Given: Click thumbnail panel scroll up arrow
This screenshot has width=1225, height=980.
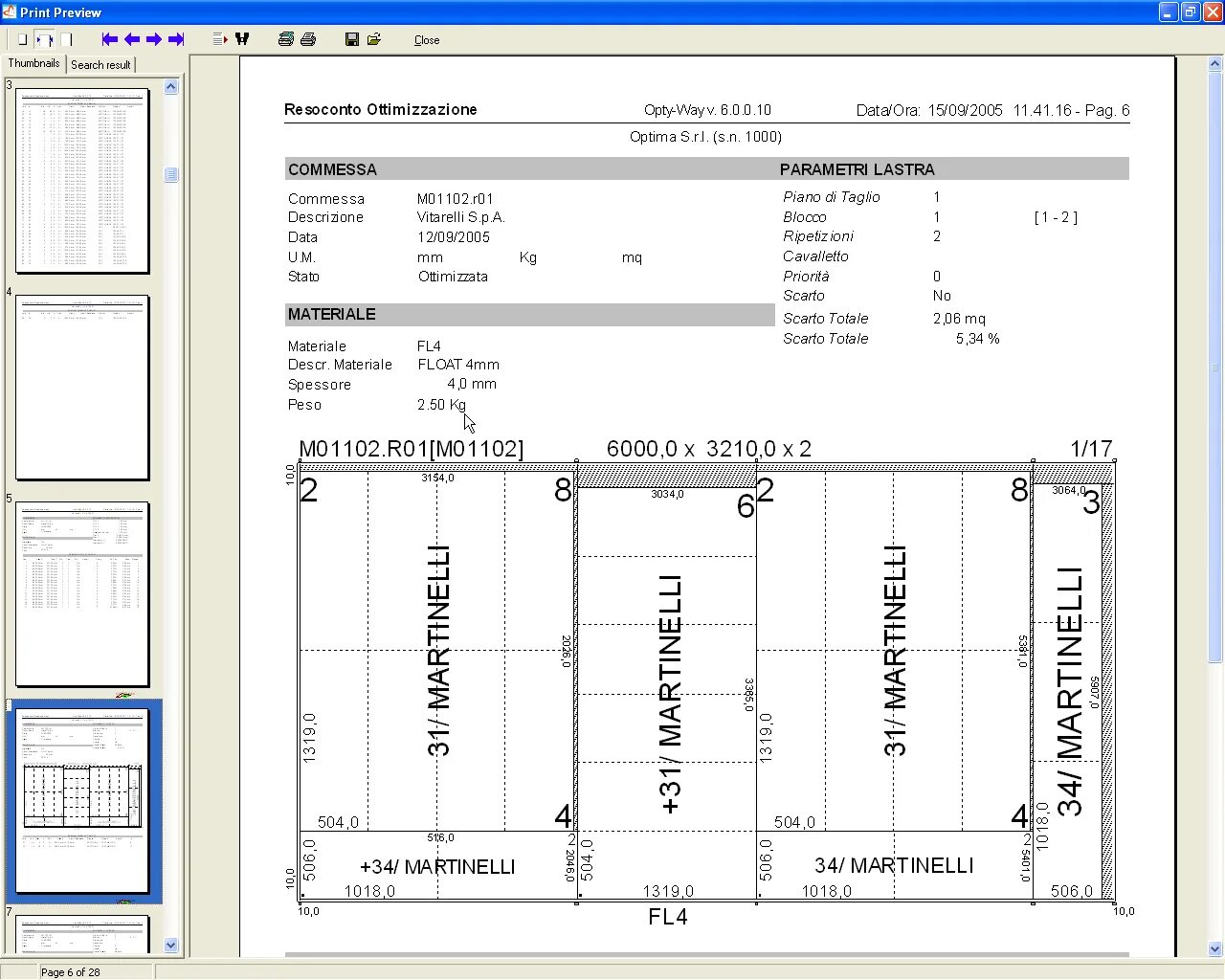Looking at the screenshot, I should pyautogui.click(x=171, y=86).
